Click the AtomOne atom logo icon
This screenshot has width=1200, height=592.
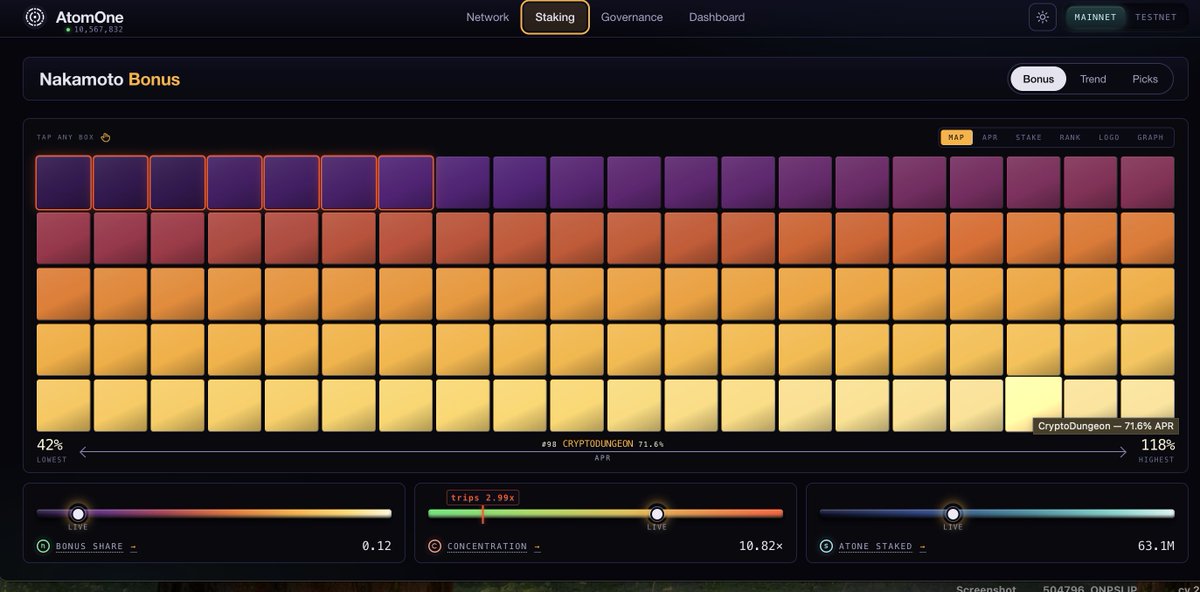click(35, 17)
